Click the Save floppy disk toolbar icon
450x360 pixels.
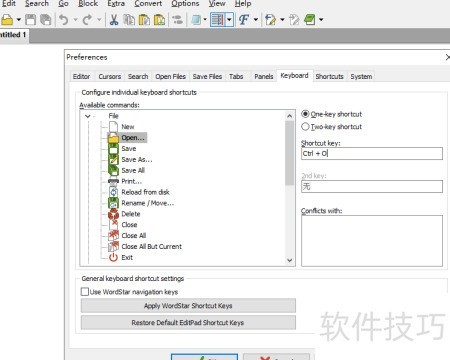click(31, 20)
